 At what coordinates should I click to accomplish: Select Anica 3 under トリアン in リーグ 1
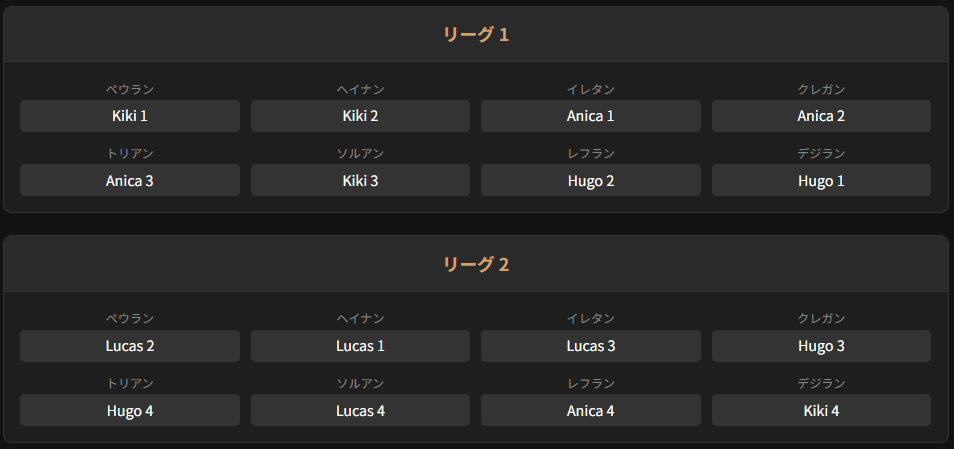coord(130,181)
